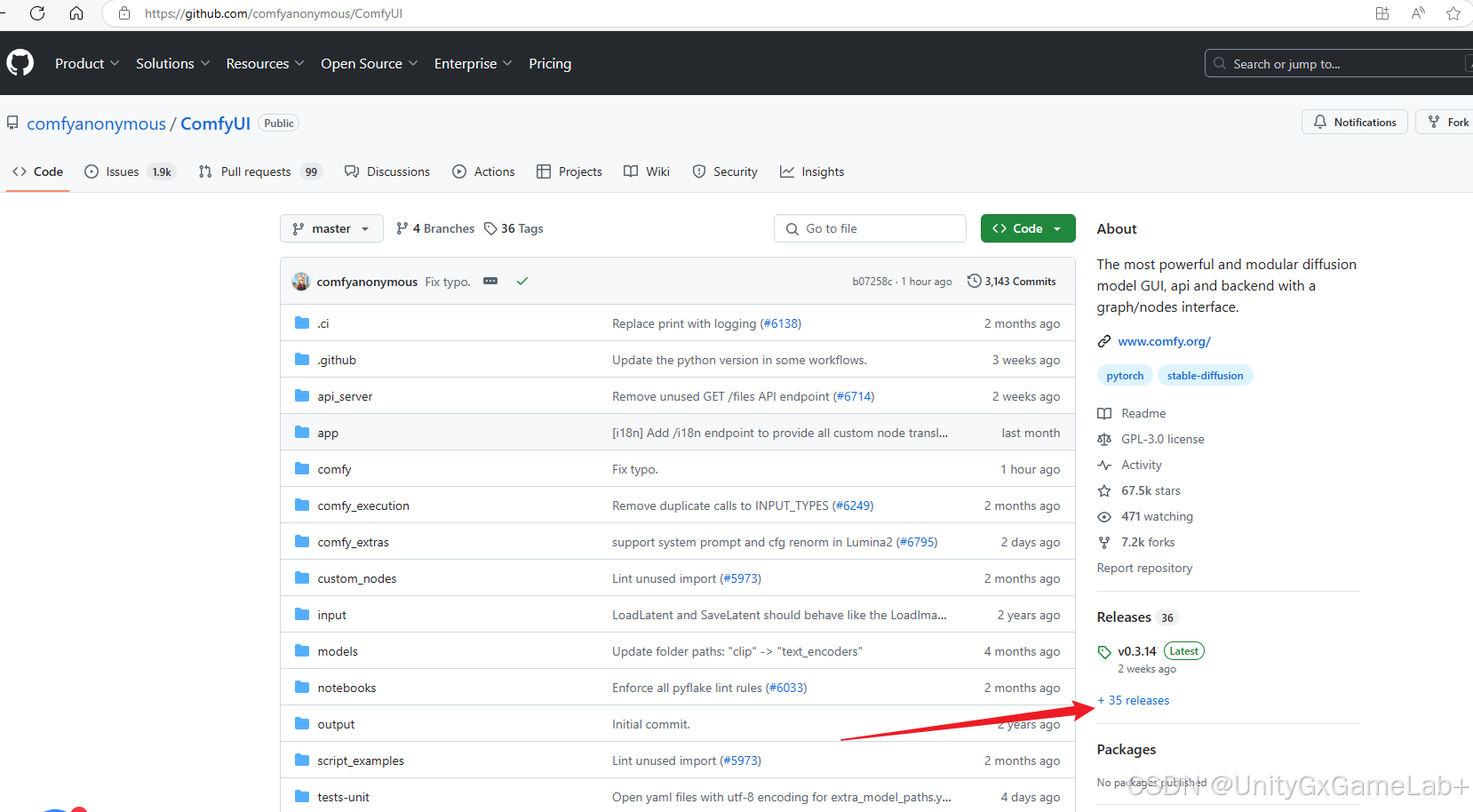Screen dimensions: 1473x812
Task: Expand the Solutions menu
Action: 173,63
